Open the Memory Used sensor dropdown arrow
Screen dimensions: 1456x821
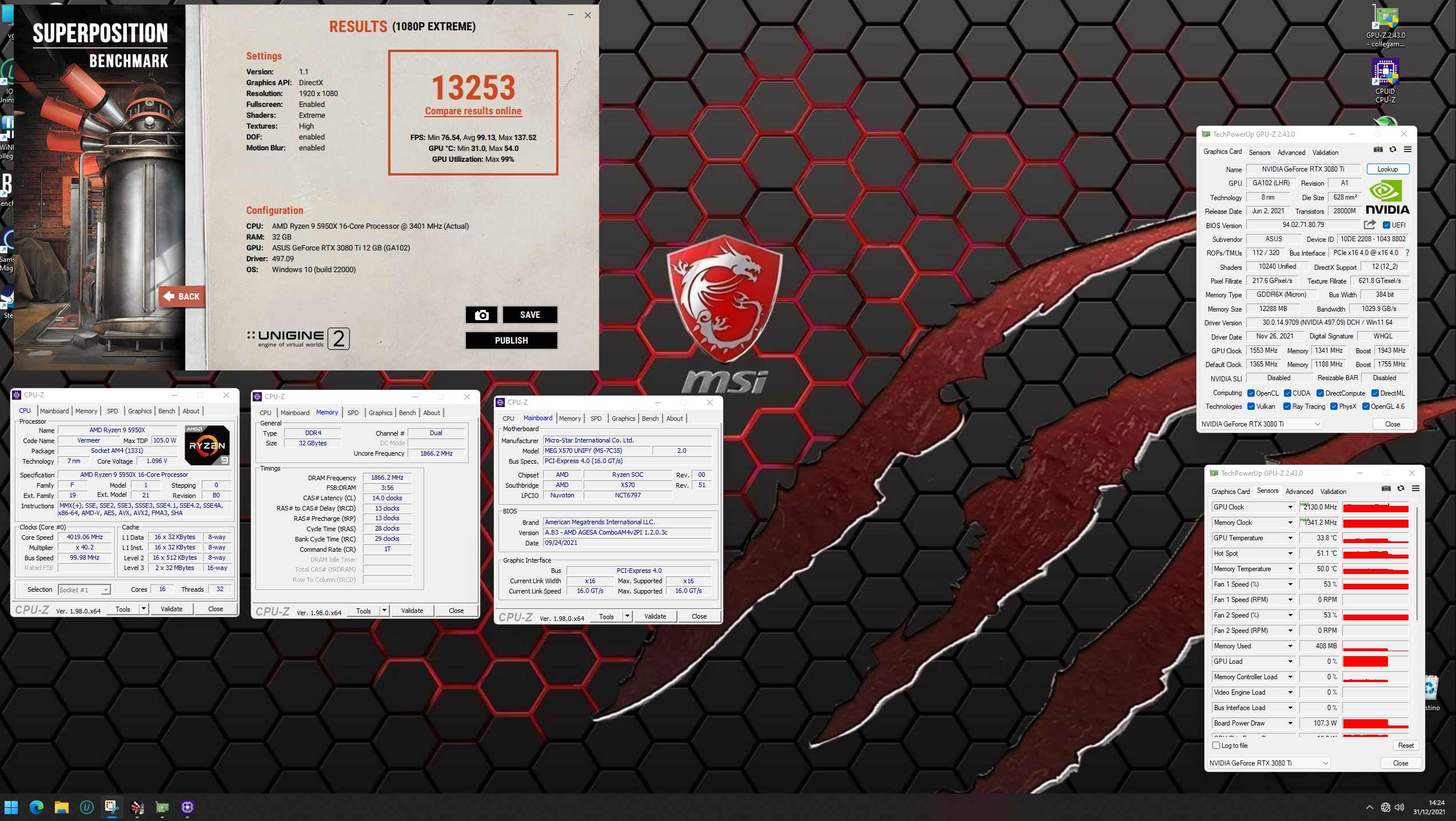click(1290, 646)
